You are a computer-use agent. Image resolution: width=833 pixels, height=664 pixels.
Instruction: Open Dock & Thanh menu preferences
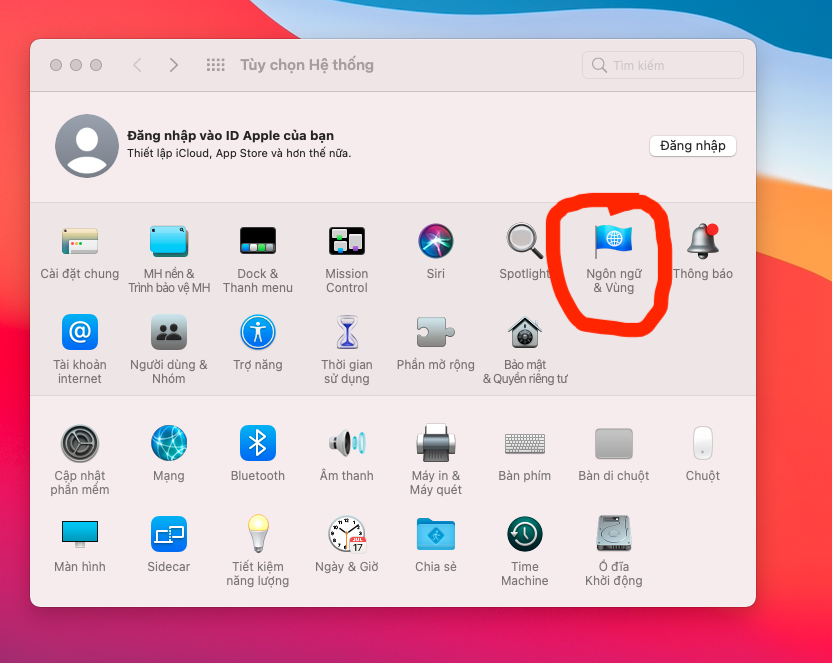(257, 241)
